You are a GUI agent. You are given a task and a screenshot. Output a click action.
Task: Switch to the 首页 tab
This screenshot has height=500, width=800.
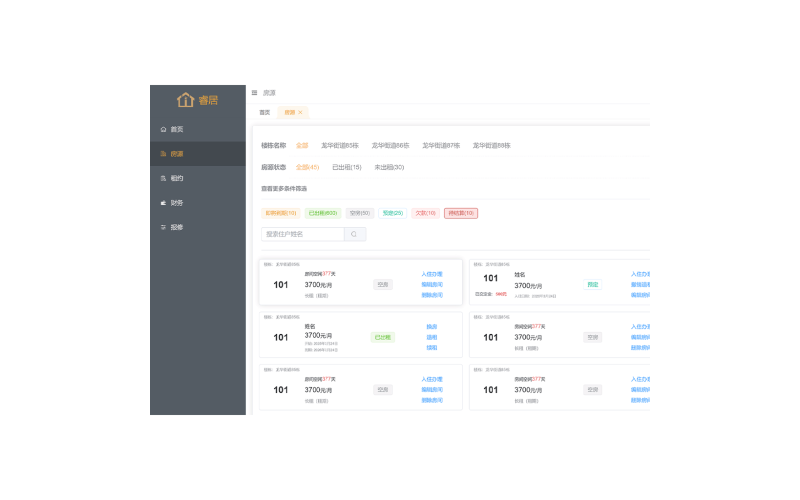click(x=265, y=112)
